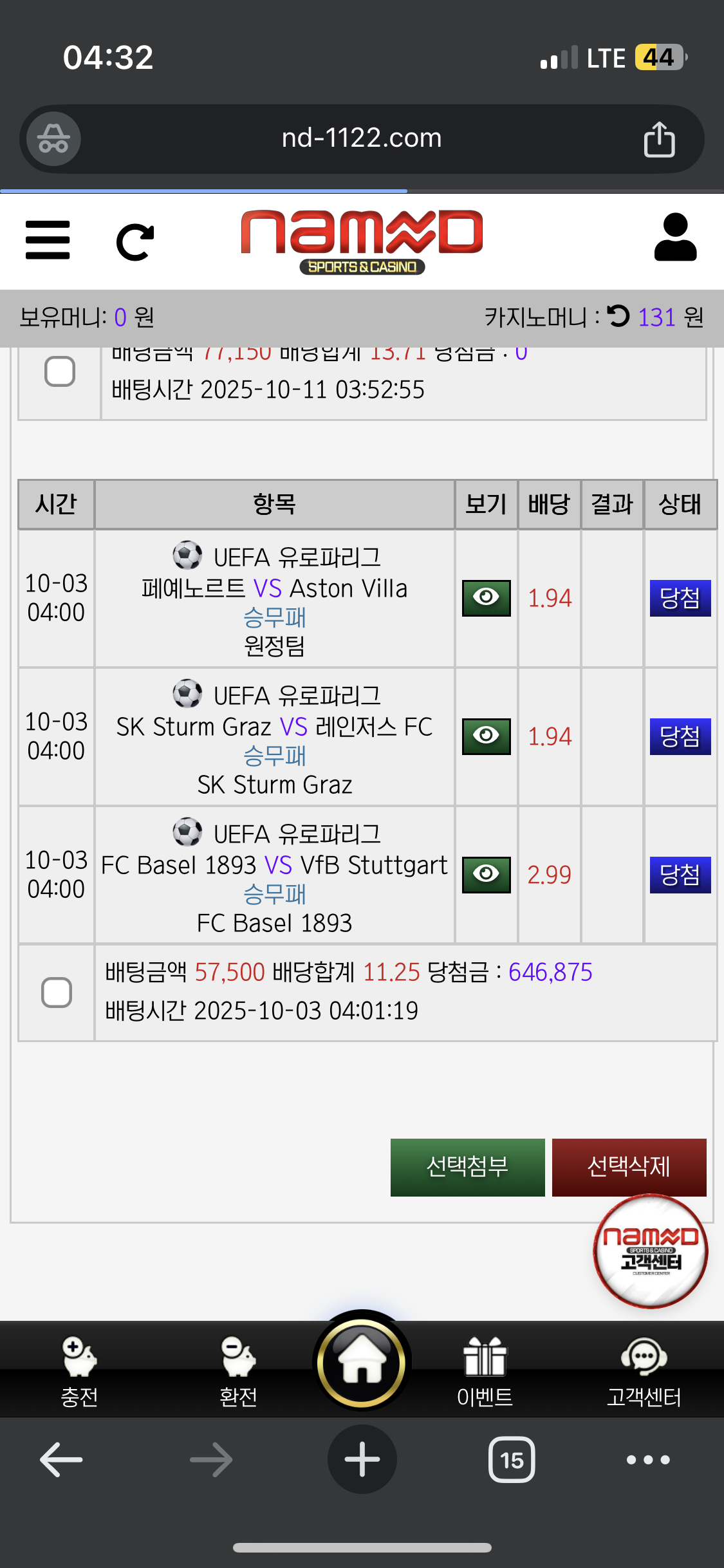Open the floating customer center badge
724x1568 pixels.
(x=650, y=1251)
